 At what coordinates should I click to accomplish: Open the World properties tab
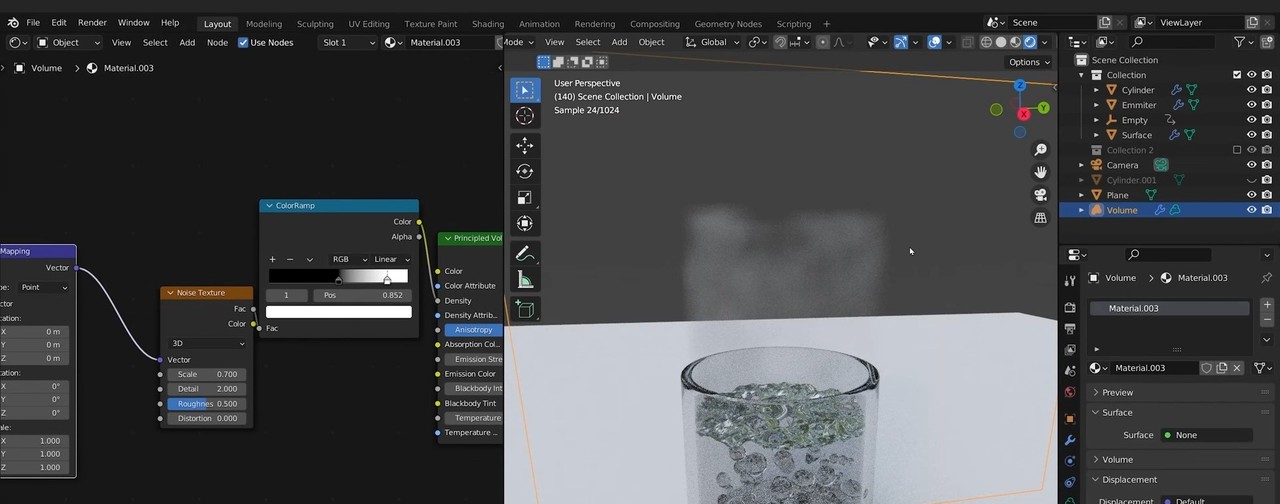tap(1070, 392)
